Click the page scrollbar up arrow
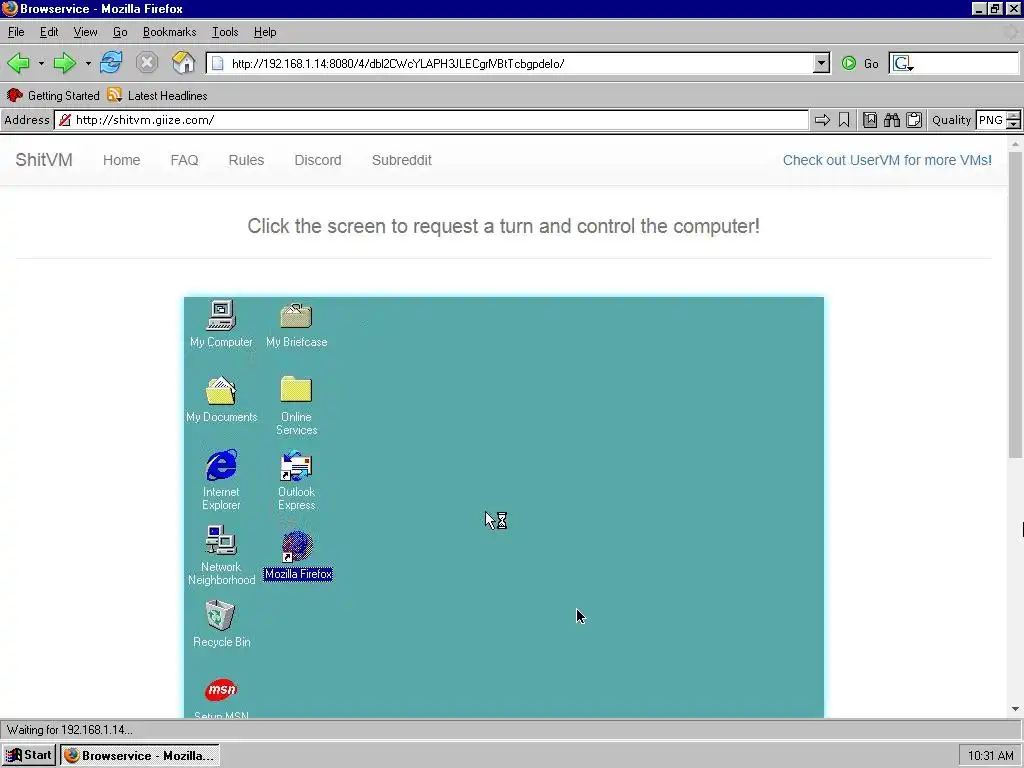This screenshot has width=1024, height=768. click(1016, 144)
